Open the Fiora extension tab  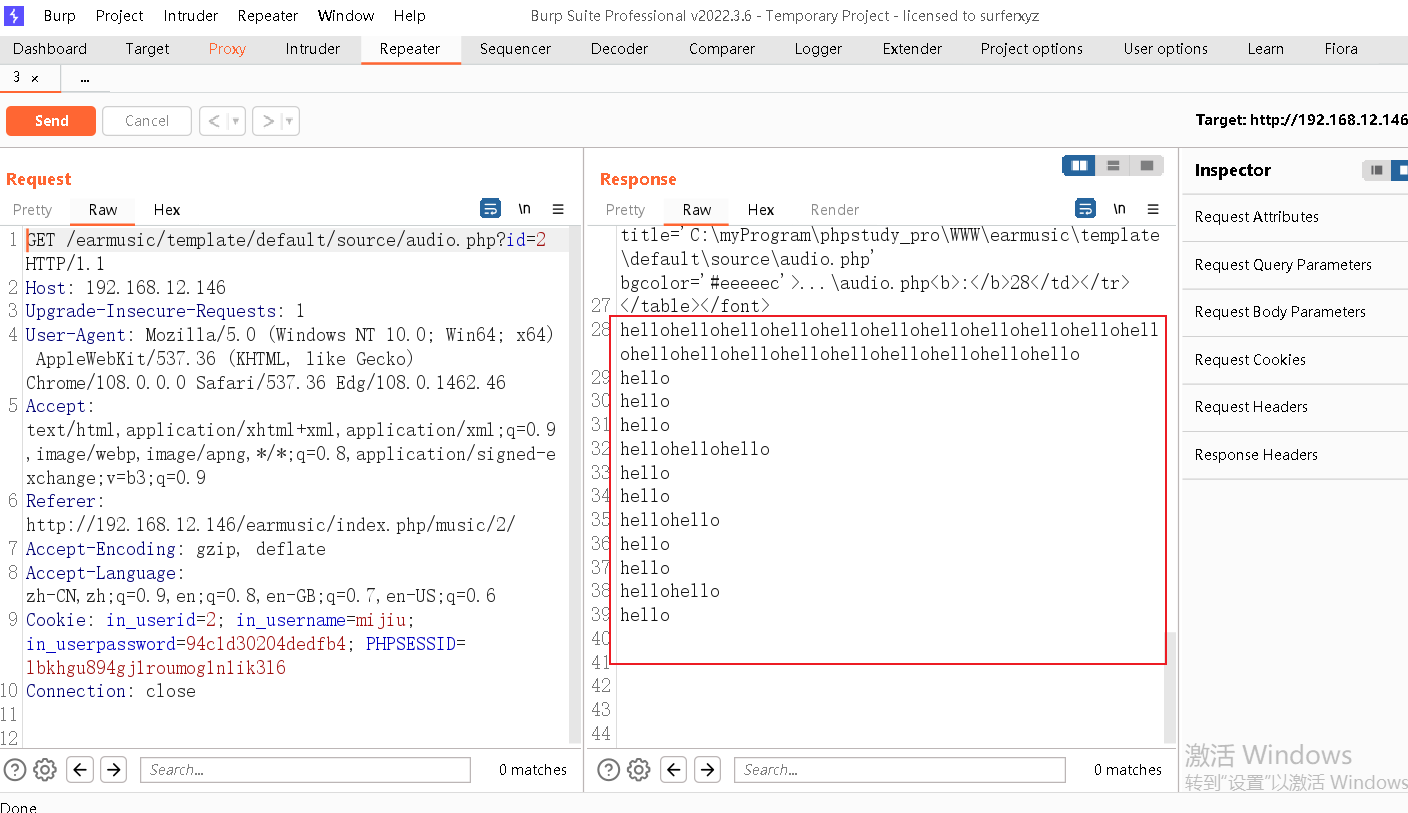click(1341, 49)
